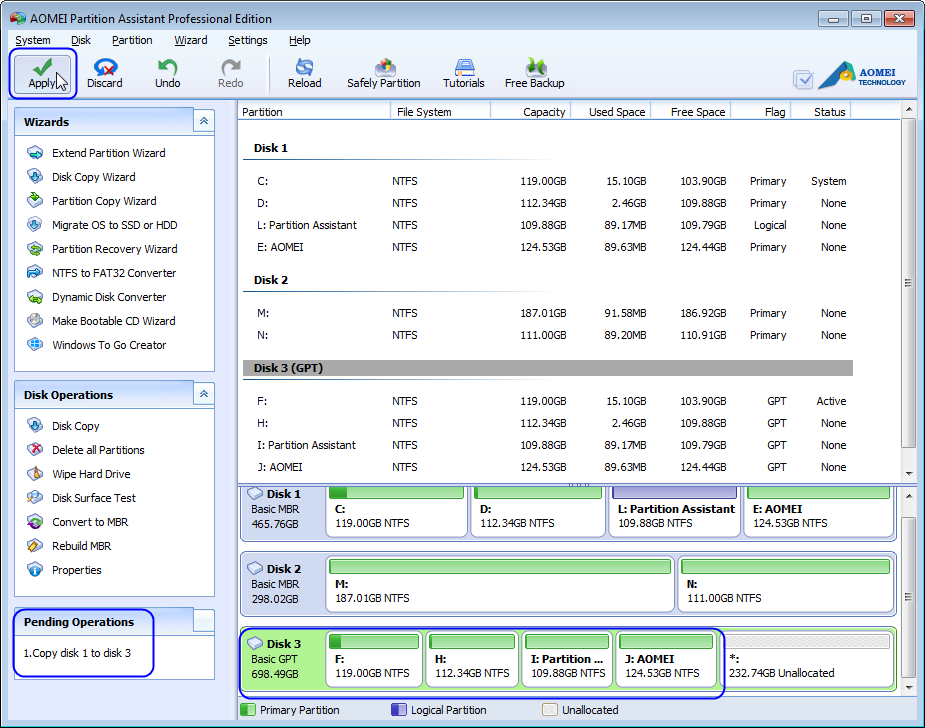925x728 pixels.
Task: Sort by the Capacity column header
Action: [543, 112]
